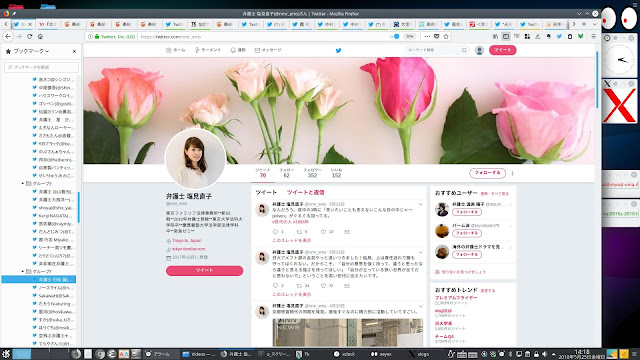Go back with the browser back arrow

[x=8, y=36]
